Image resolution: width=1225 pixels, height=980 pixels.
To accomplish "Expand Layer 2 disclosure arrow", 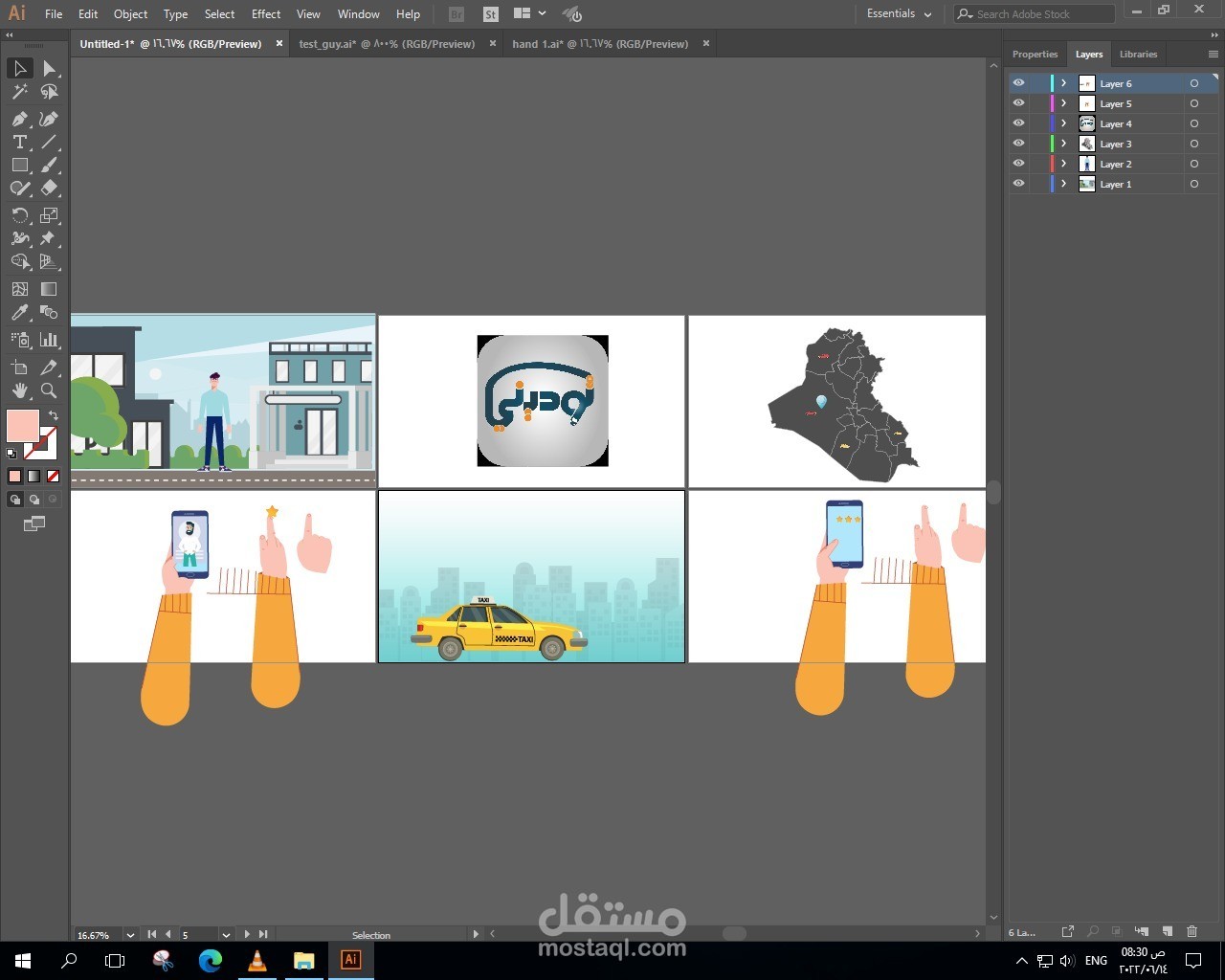I will click(1063, 164).
